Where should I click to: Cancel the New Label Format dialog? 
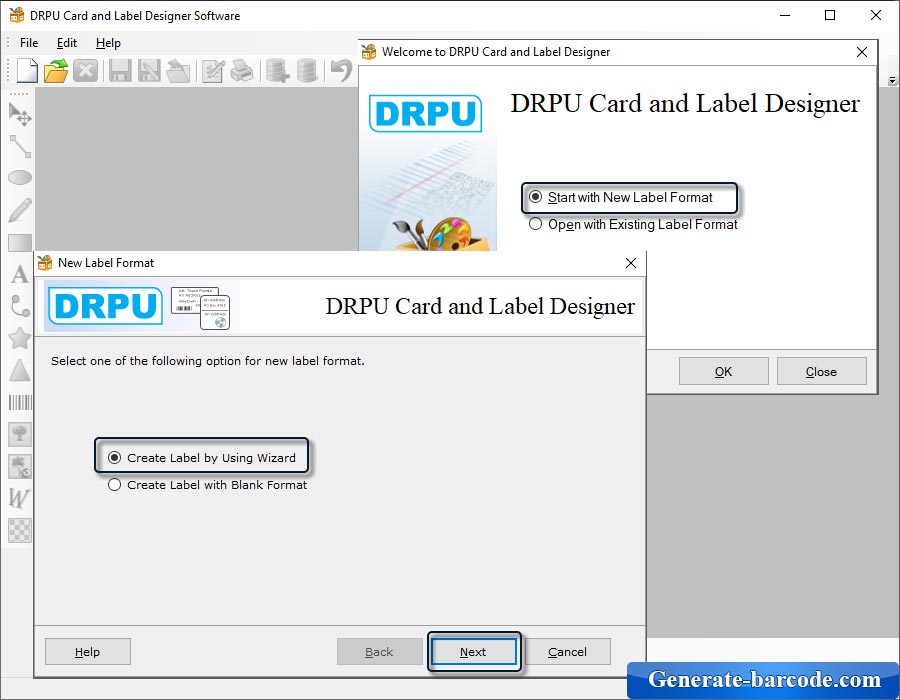click(x=568, y=652)
